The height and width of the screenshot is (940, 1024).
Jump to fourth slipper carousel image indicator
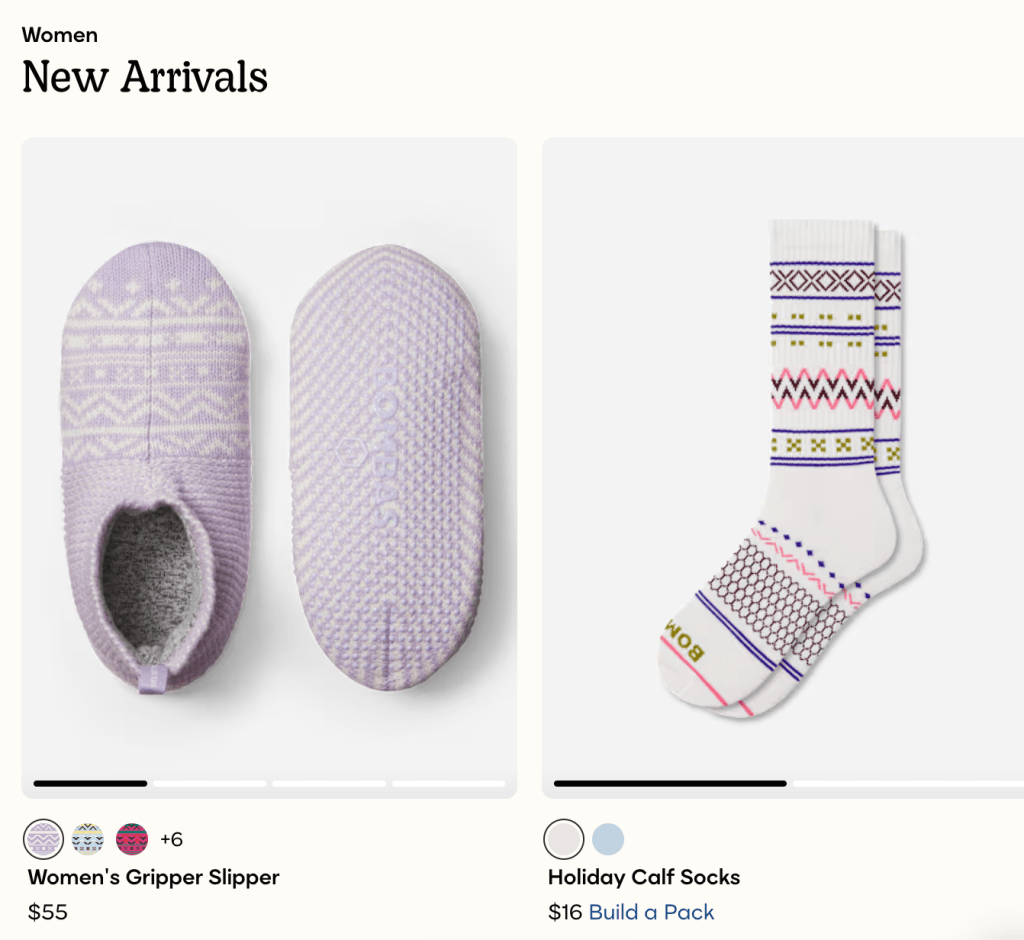click(x=448, y=783)
